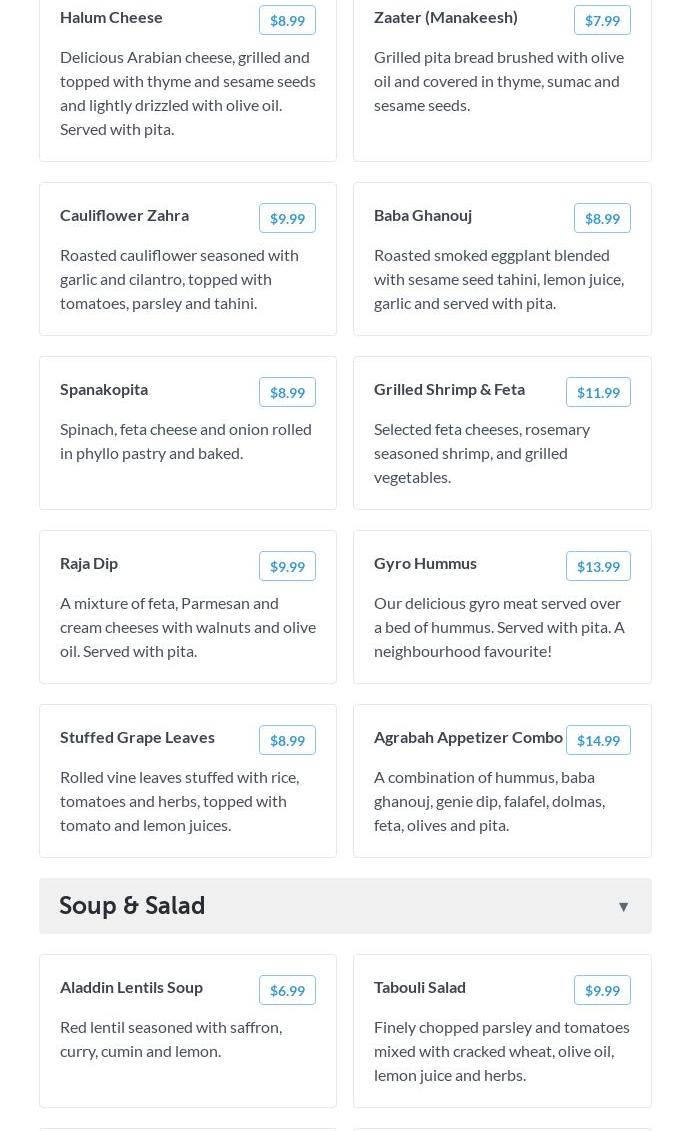The image size is (690, 1131).
Task: Collapse the Soup & Salad section arrow
Action: click(x=623, y=907)
